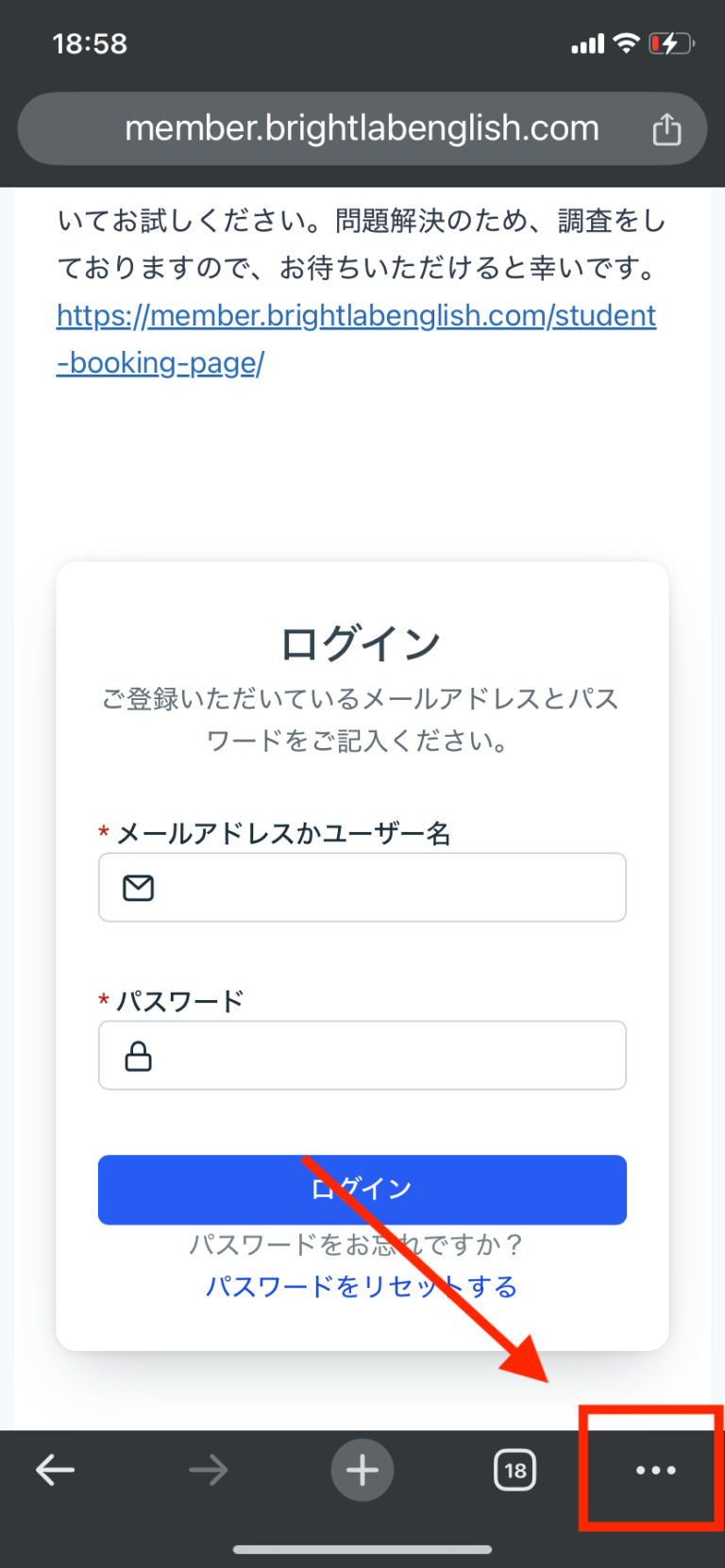Image resolution: width=725 pixels, height=1568 pixels.
Task: Open the three-dot browser menu
Action: [x=655, y=1470]
